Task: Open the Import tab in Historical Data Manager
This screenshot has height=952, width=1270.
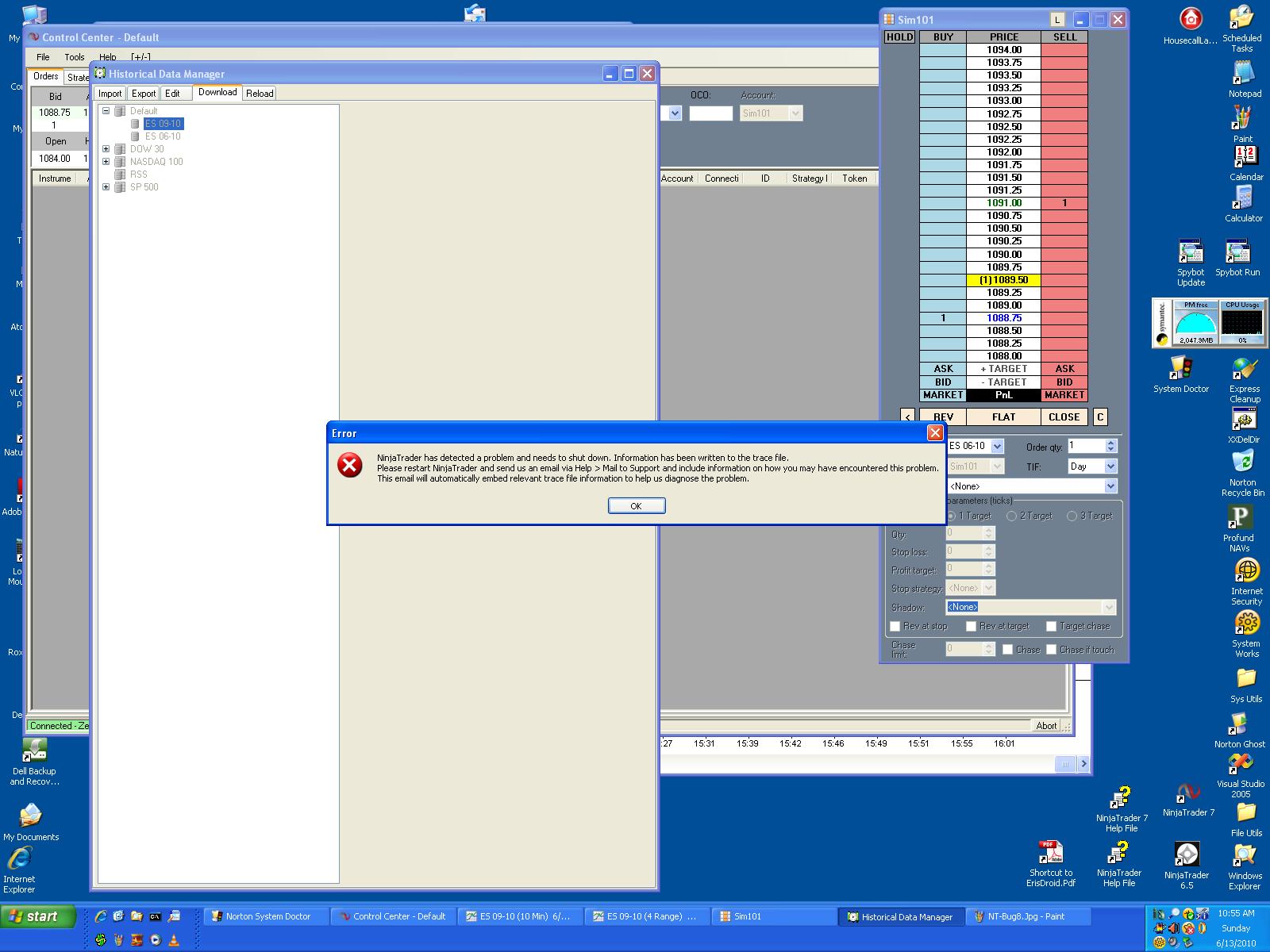Action: (x=110, y=94)
